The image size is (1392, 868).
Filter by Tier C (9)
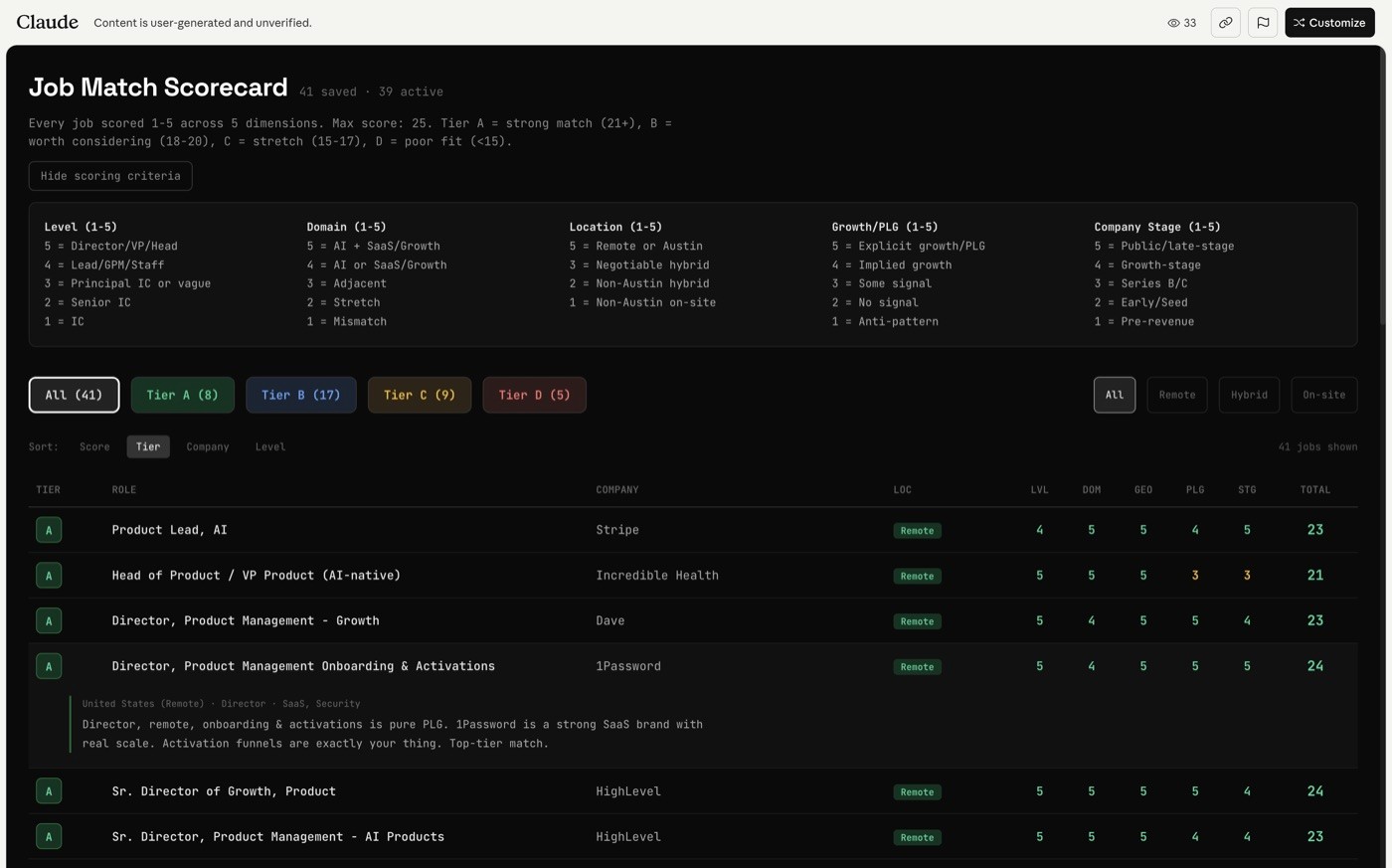(x=420, y=395)
